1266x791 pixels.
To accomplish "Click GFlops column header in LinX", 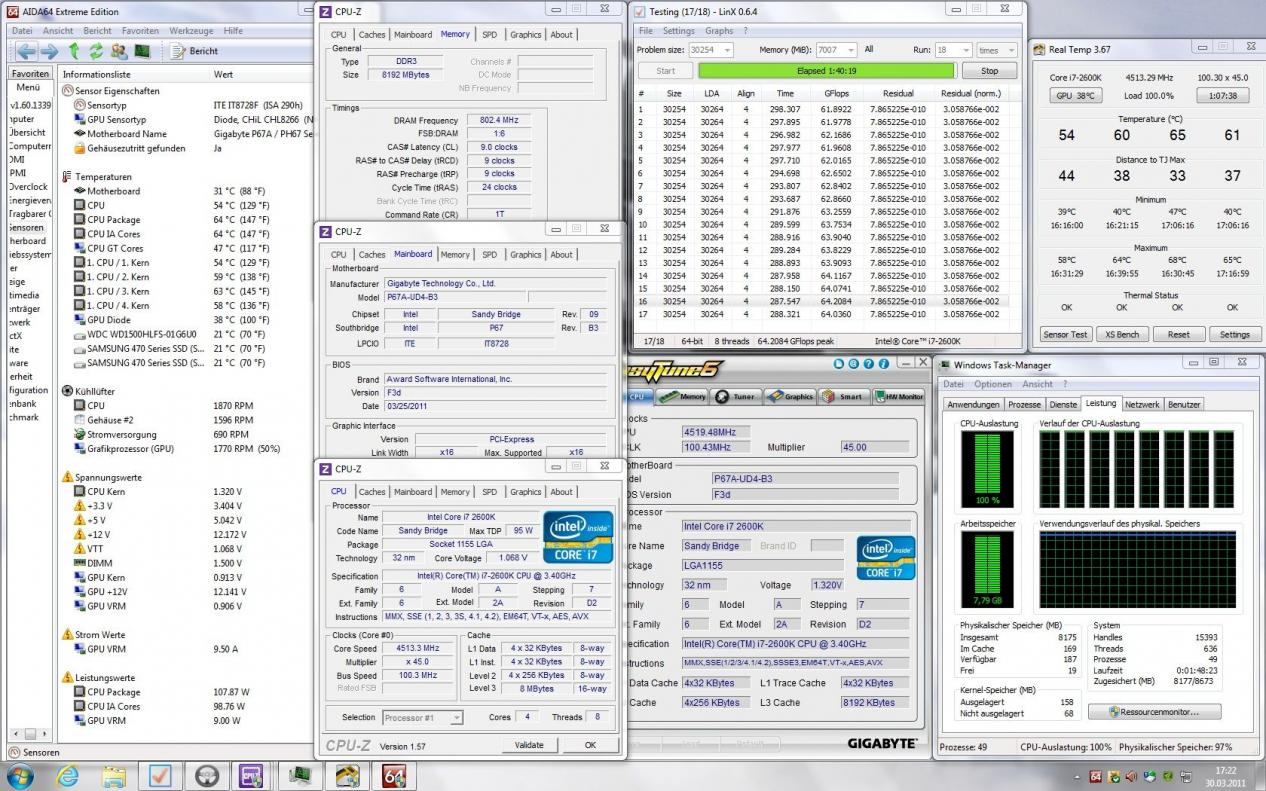I will click(836, 93).
